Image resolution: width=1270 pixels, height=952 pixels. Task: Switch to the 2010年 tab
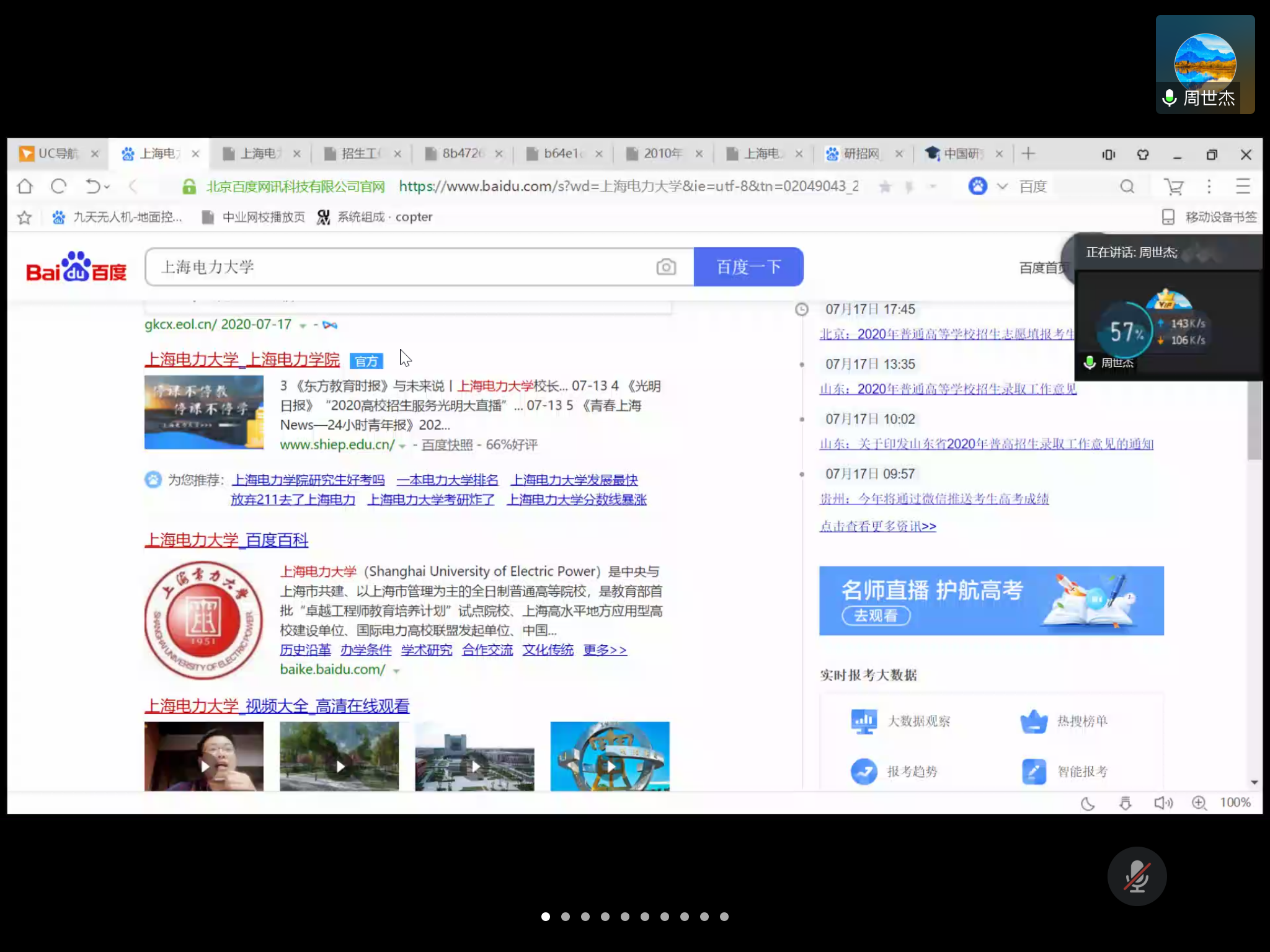[x=662, y=154]
